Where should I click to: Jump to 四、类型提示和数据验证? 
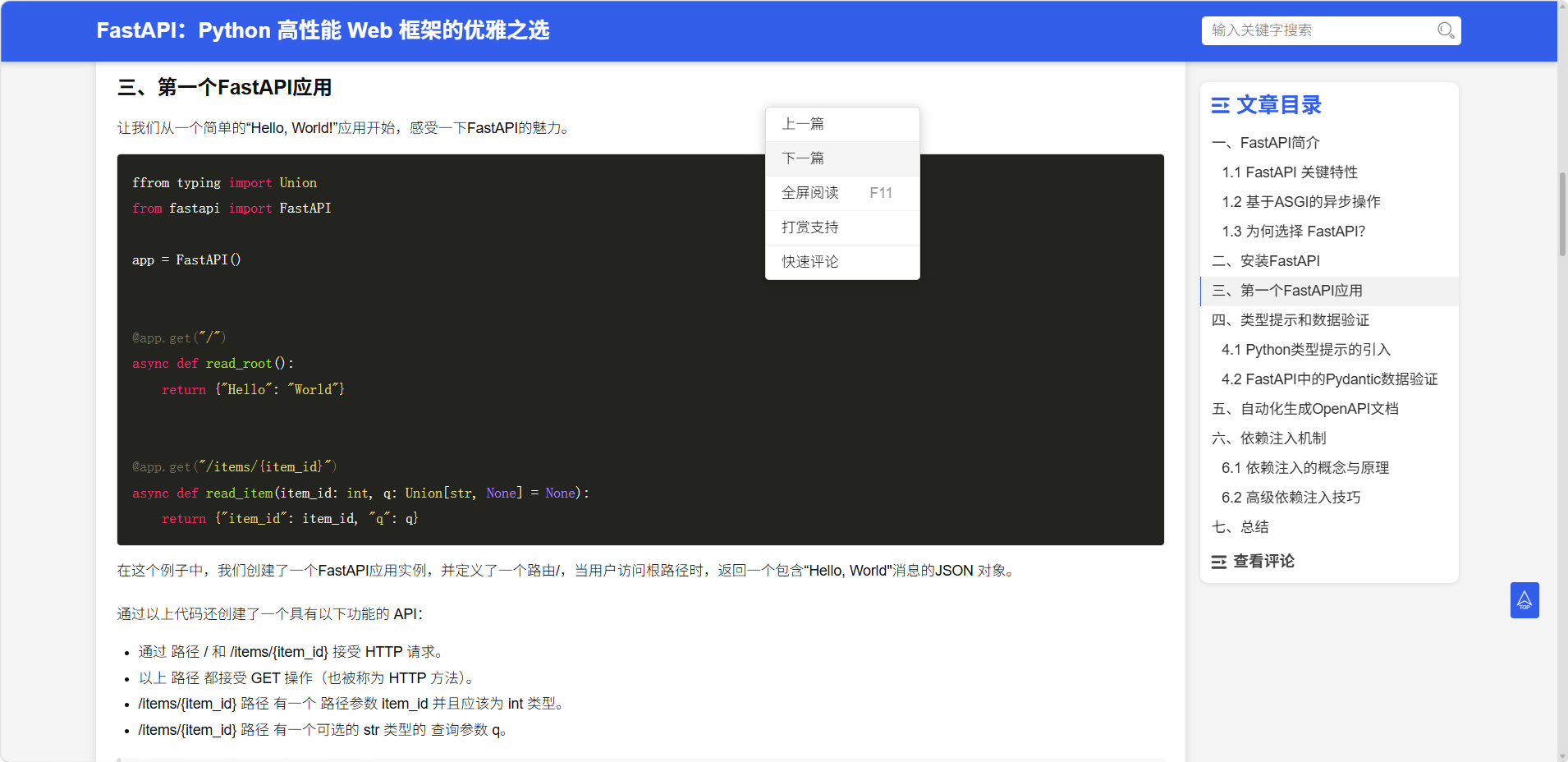pos(1291,320)
